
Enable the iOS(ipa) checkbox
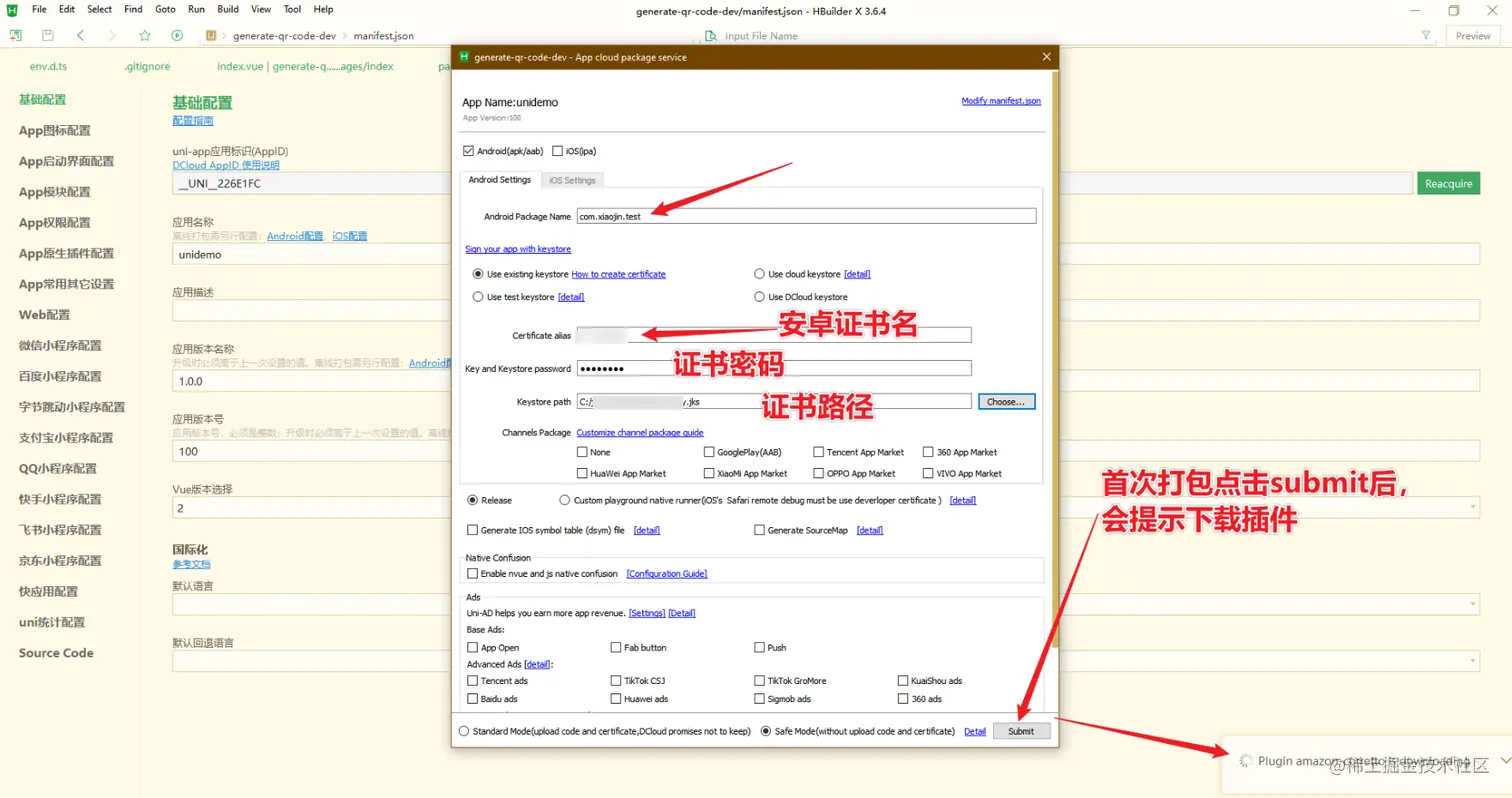(557, 151)
